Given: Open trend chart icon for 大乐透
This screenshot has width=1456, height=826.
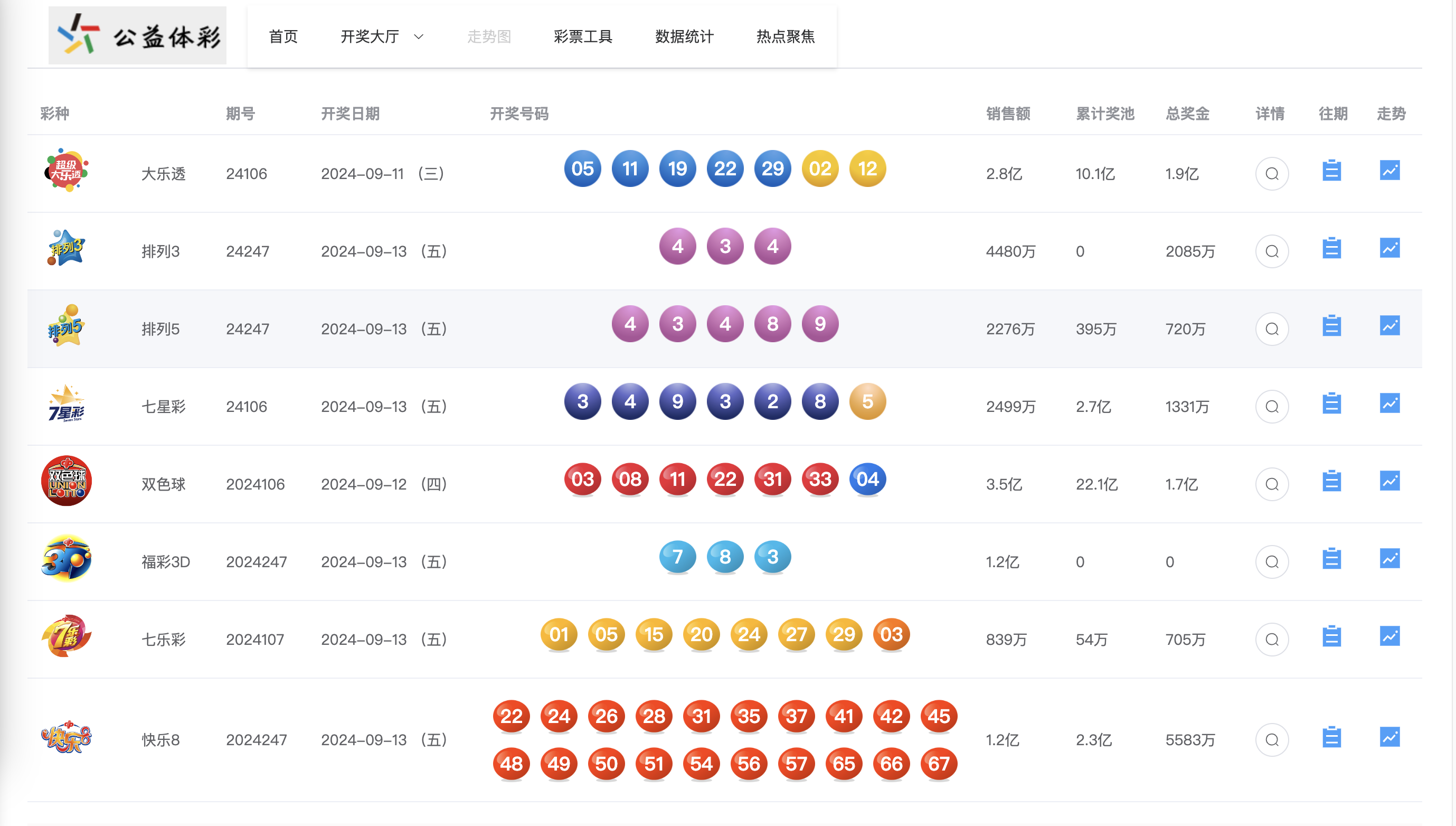Looking at the screenshot, I should tap(1389, 170).
